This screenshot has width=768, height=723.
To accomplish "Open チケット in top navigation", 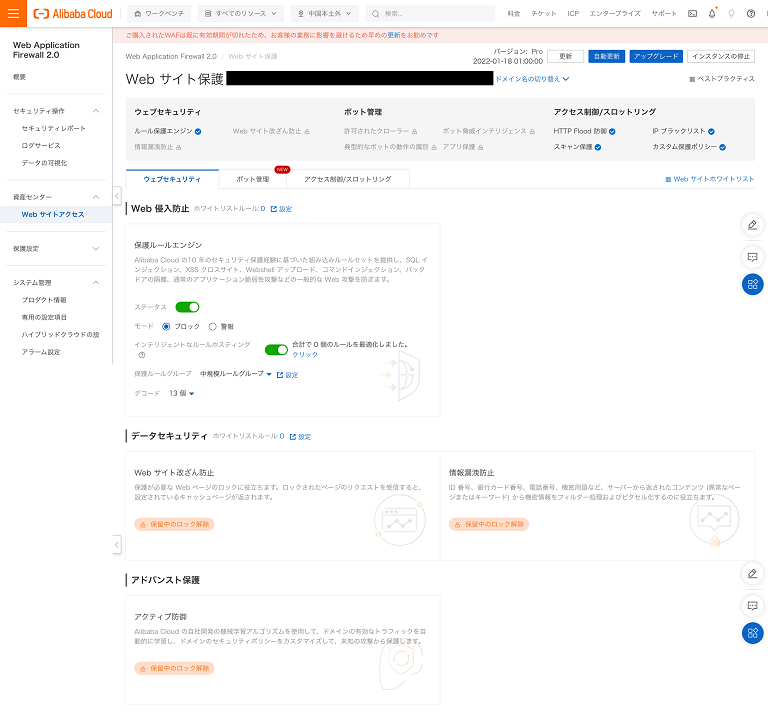I will pos(544,14).
